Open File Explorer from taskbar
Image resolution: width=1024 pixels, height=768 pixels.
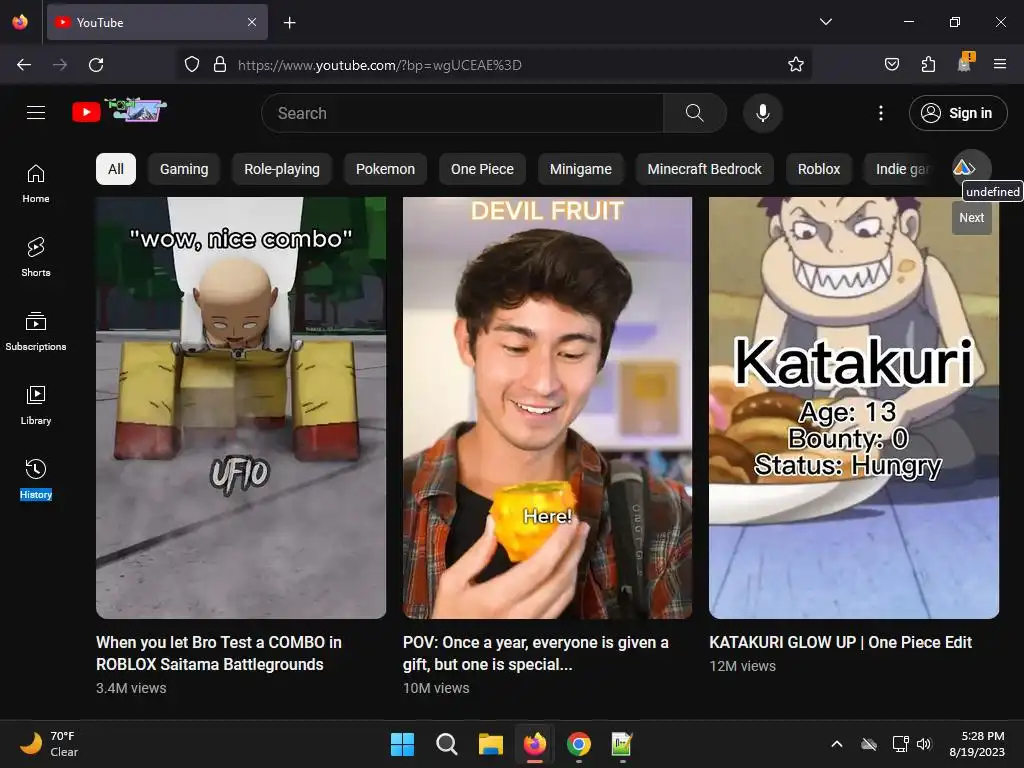490,744
